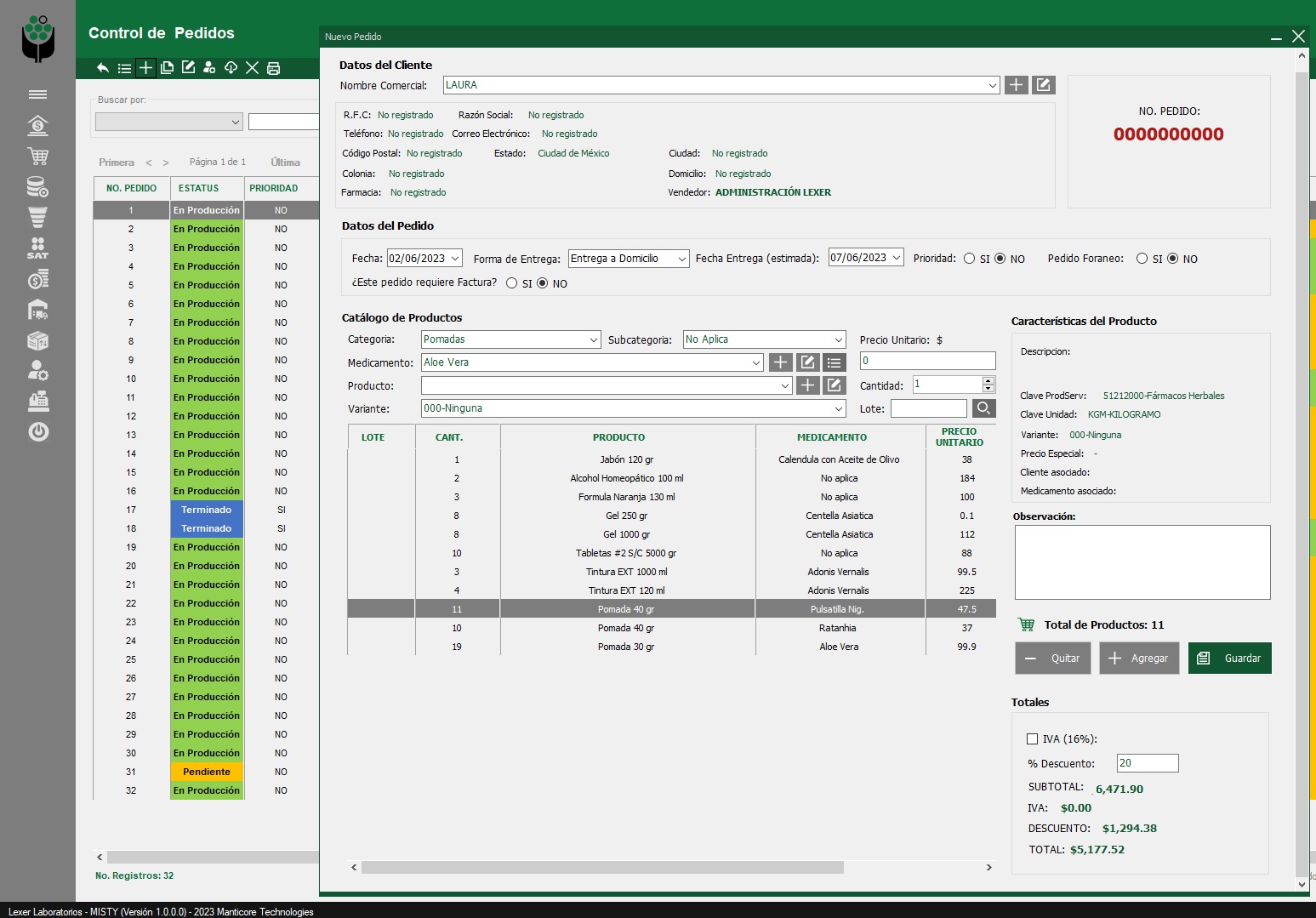Click the Agregar button
The height and width of the screenshot is (918, 1316).
pyautogui.click(x=1139, y=659)
